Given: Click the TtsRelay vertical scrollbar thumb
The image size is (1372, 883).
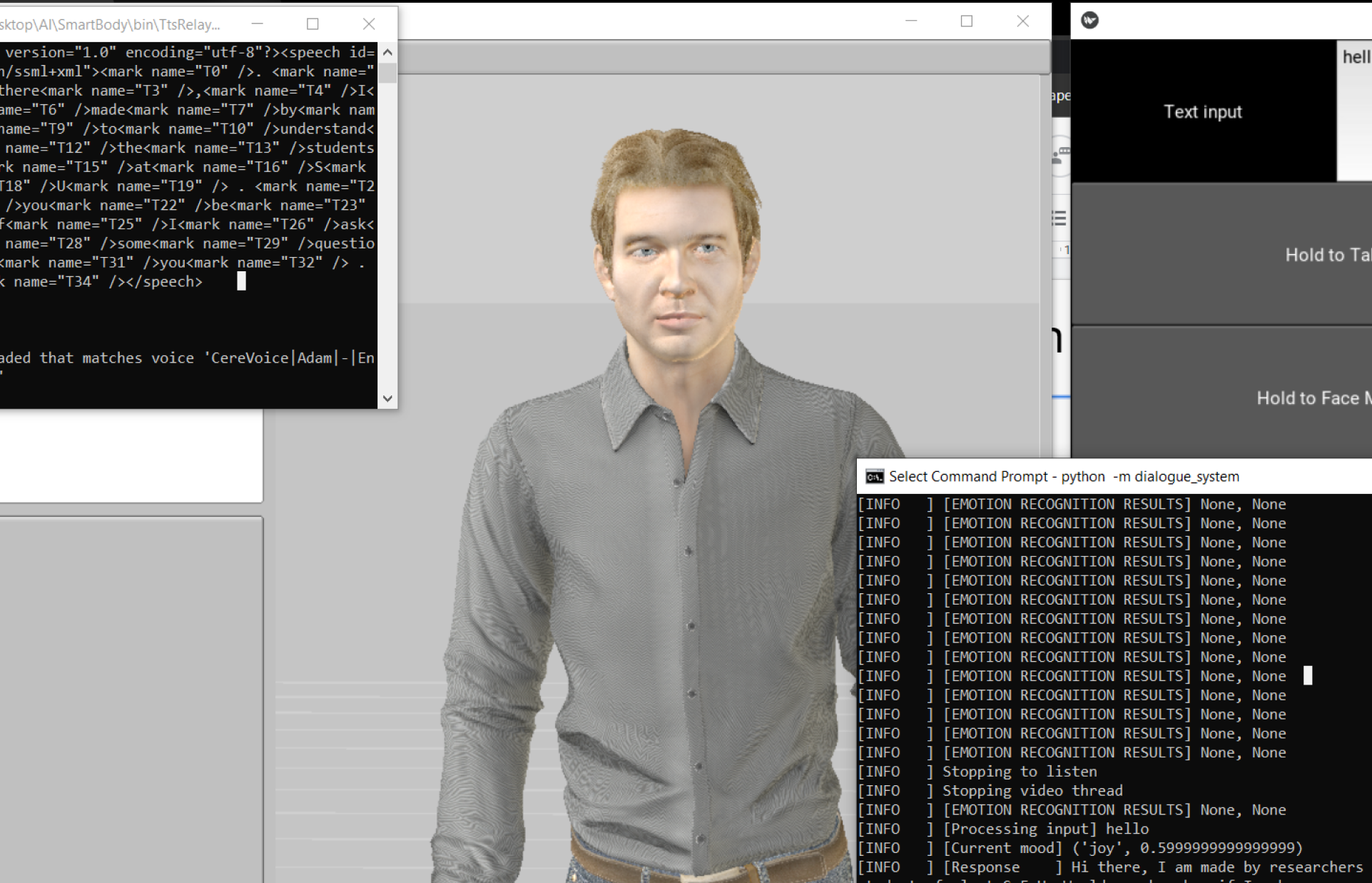Looking at the screenshot, I should pos(387,73).
